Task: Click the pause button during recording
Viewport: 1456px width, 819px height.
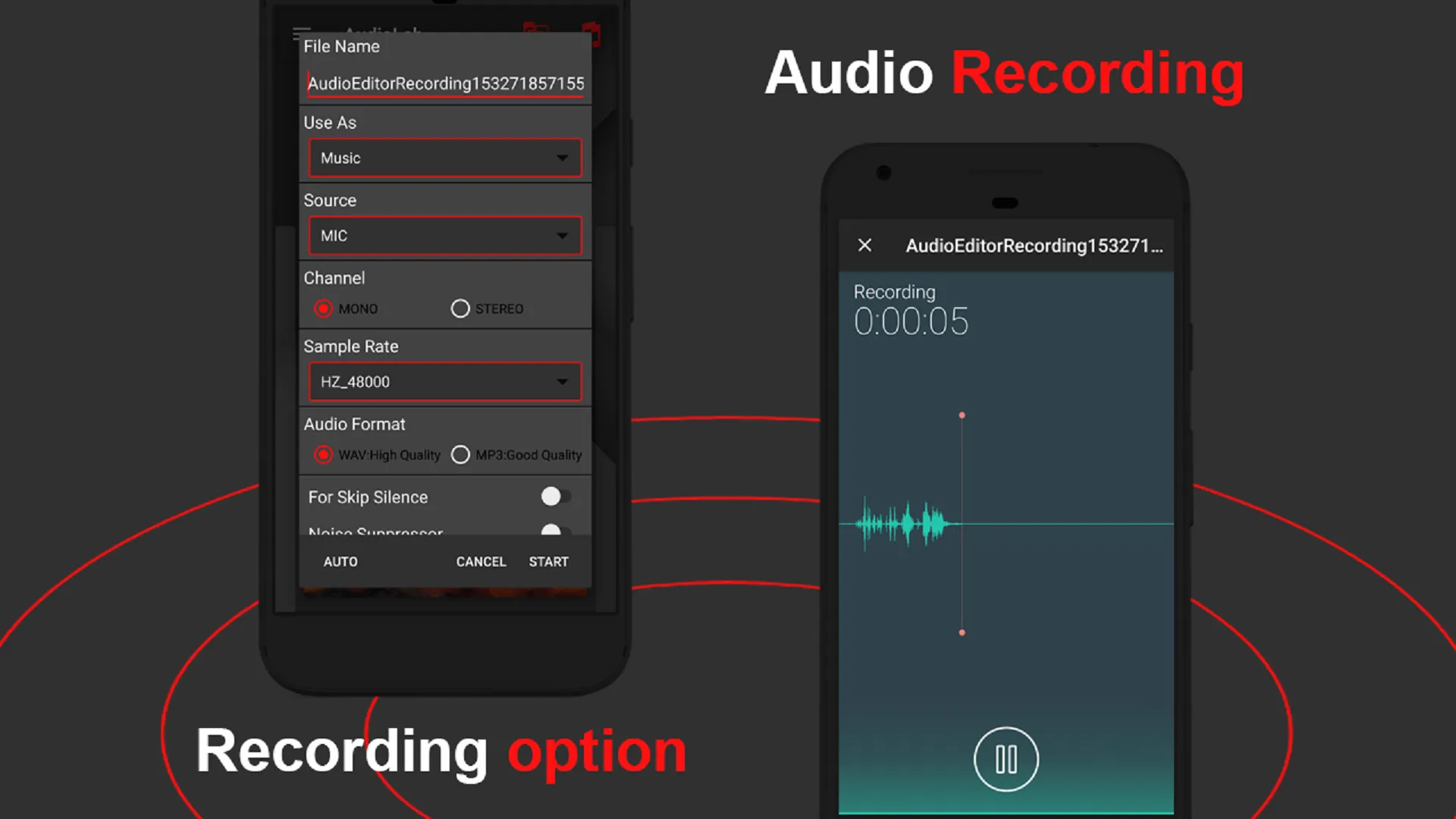Action: [x=1005, y=758]
